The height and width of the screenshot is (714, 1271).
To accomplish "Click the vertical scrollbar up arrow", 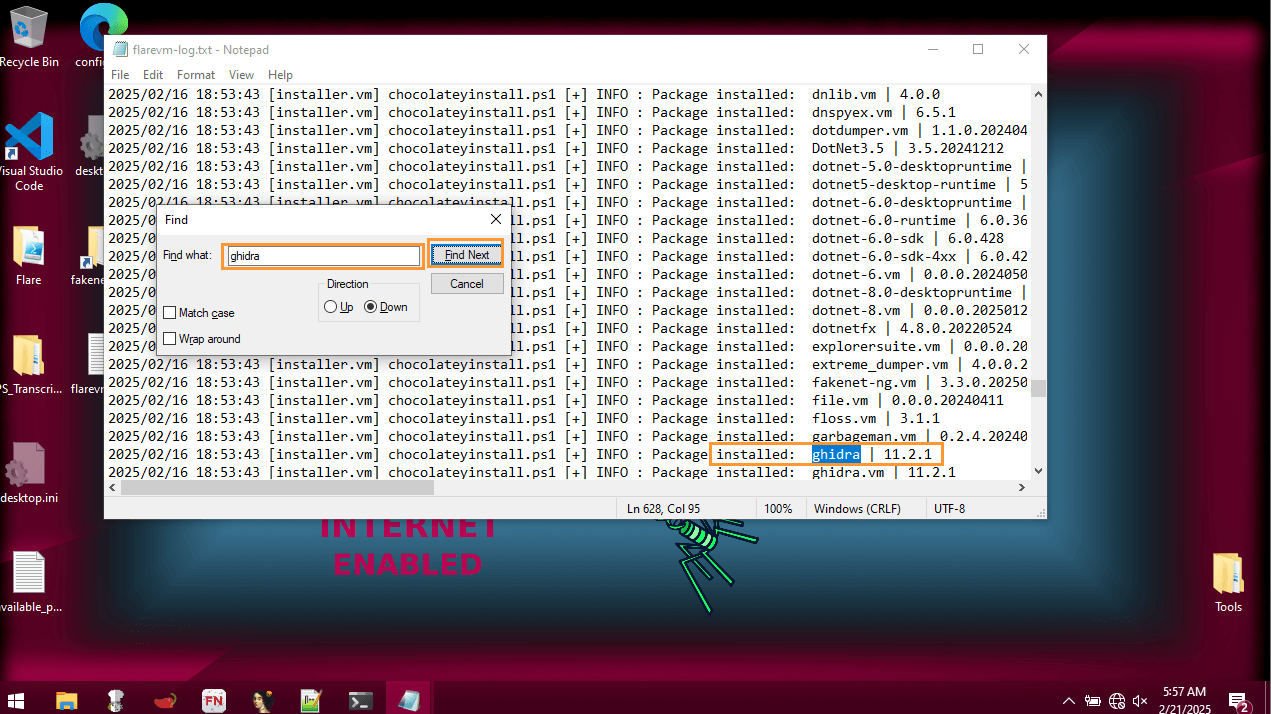I will point(1038,93).
